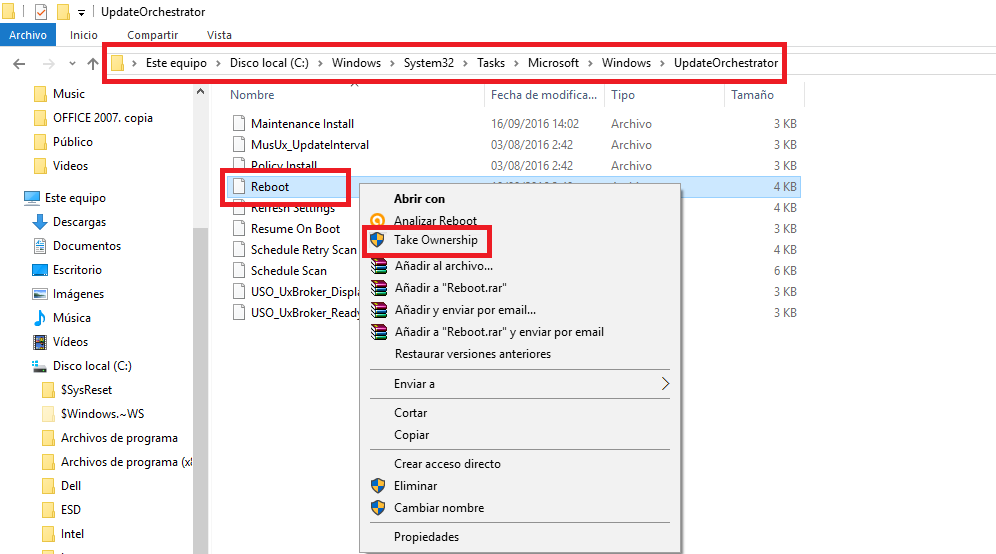Image resolution: width=996 pixels, height=554 pixels.
Task: Select the 'Schedule Scan' file icon
Action: pyautogui.click(x=239, y=270)
